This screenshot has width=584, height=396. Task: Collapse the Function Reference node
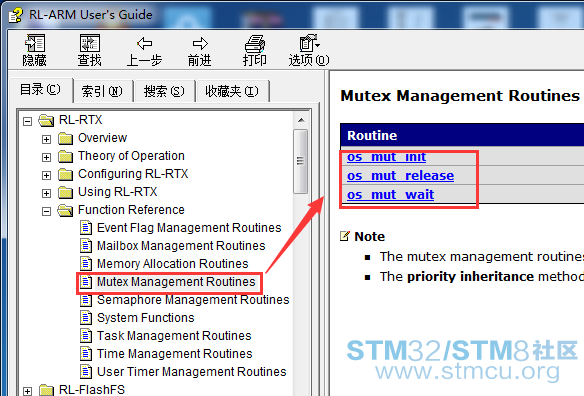[x=46, y=211]
